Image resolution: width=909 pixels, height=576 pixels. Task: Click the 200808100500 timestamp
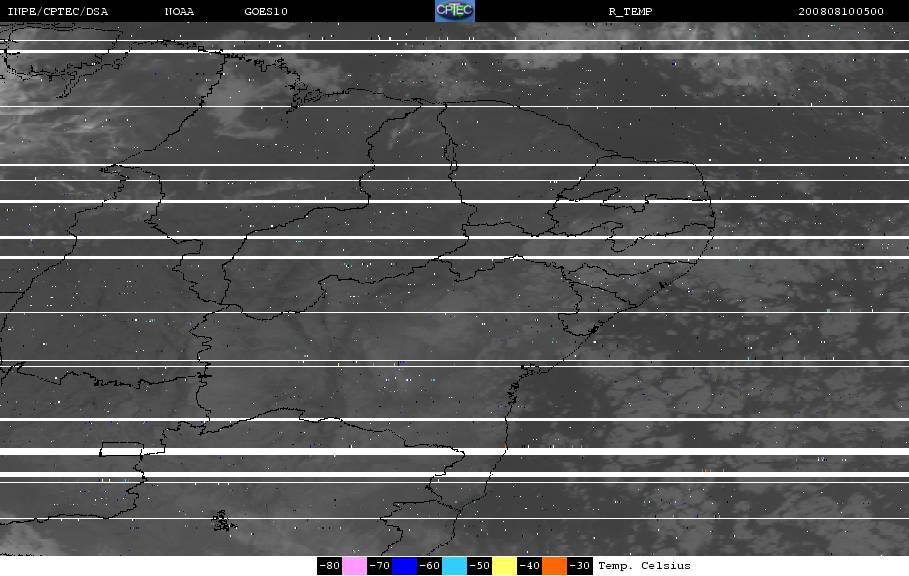pyautogui.click(x=841, y=12)
